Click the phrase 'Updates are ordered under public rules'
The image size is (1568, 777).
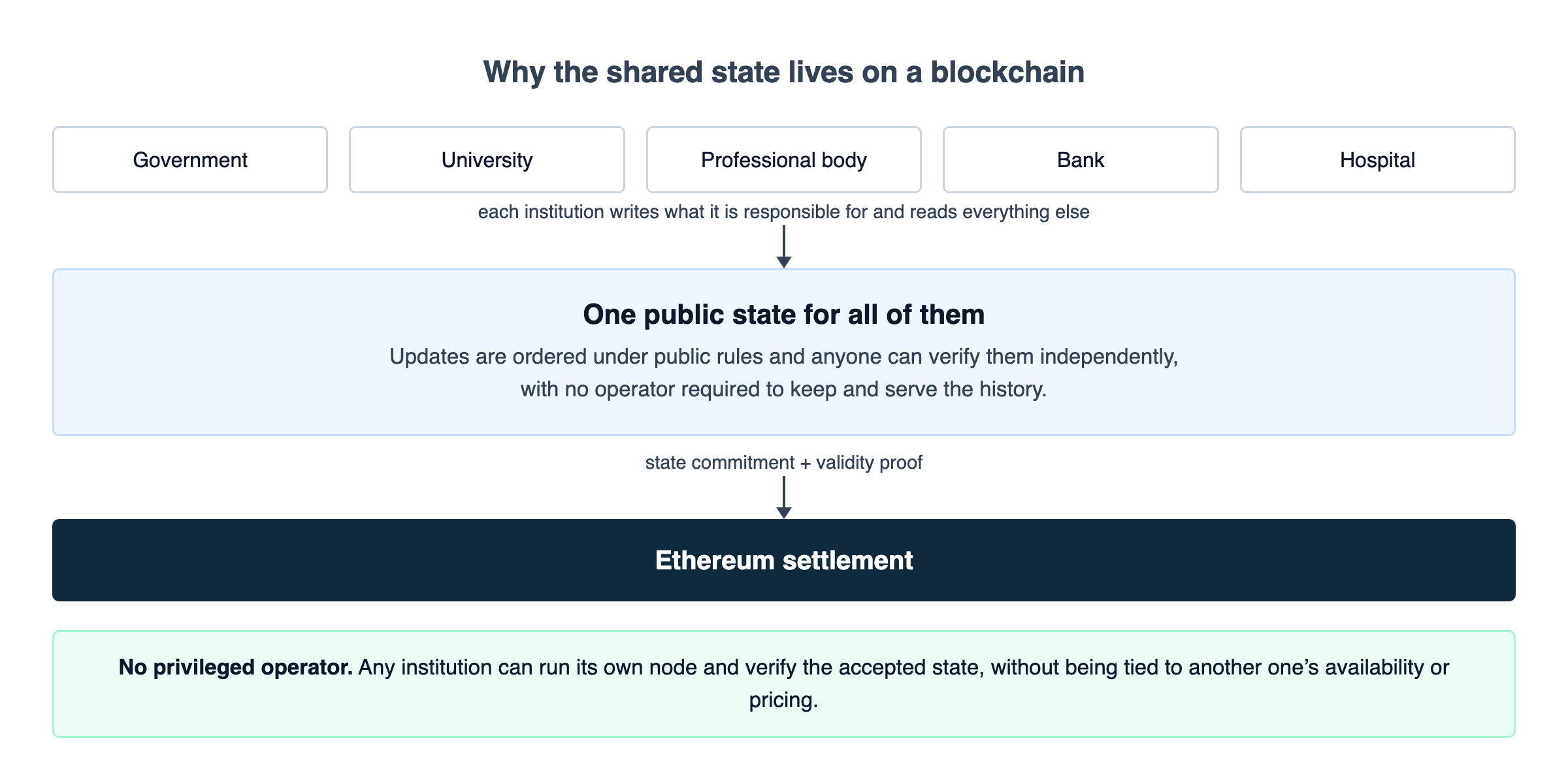[576, 357]
